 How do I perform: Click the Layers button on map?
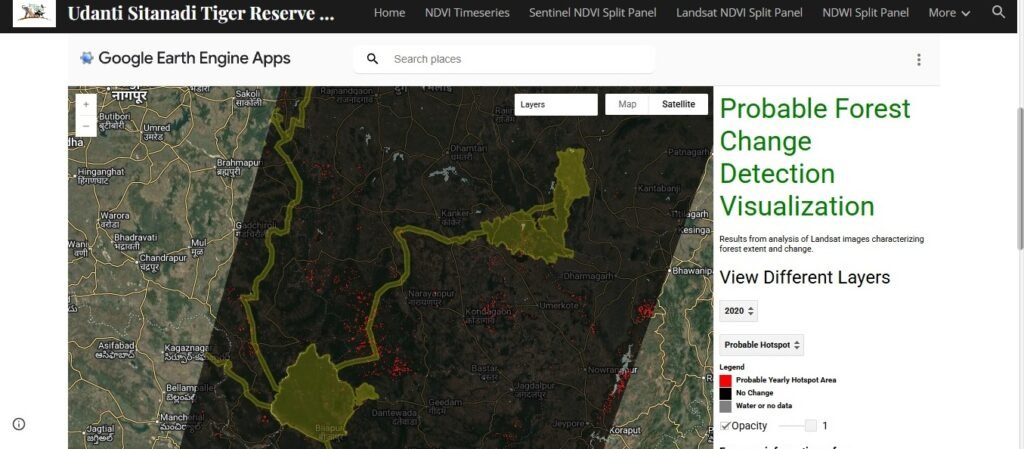tap(556, 104)
